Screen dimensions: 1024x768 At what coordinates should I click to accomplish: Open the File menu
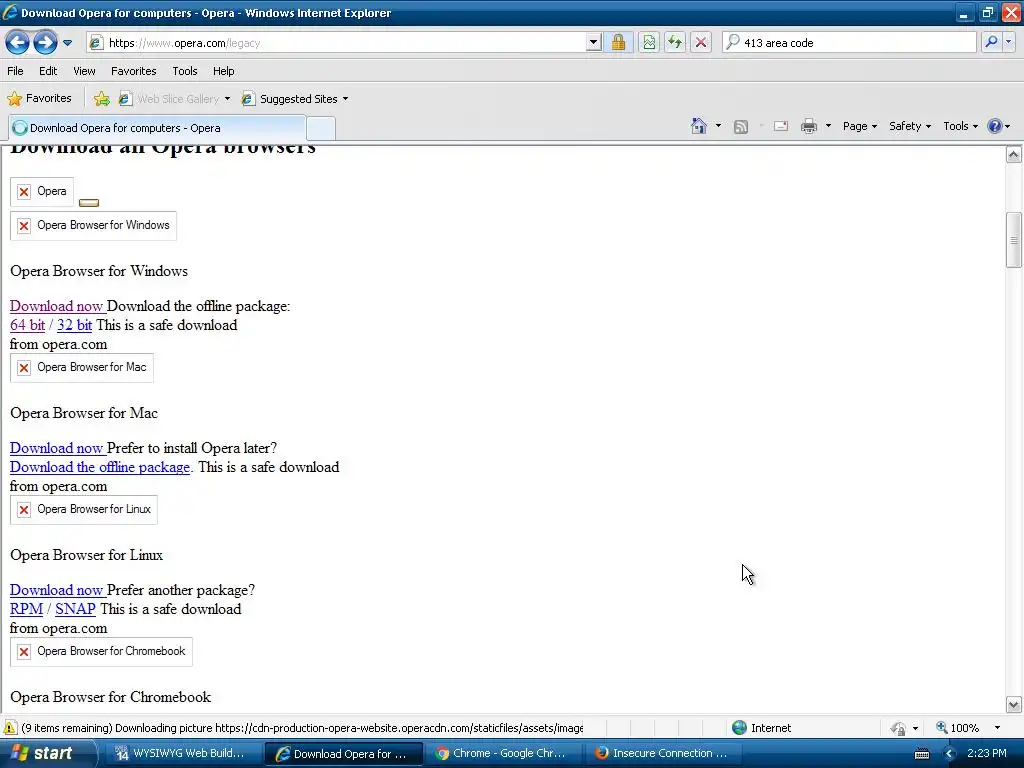[15, 71]
